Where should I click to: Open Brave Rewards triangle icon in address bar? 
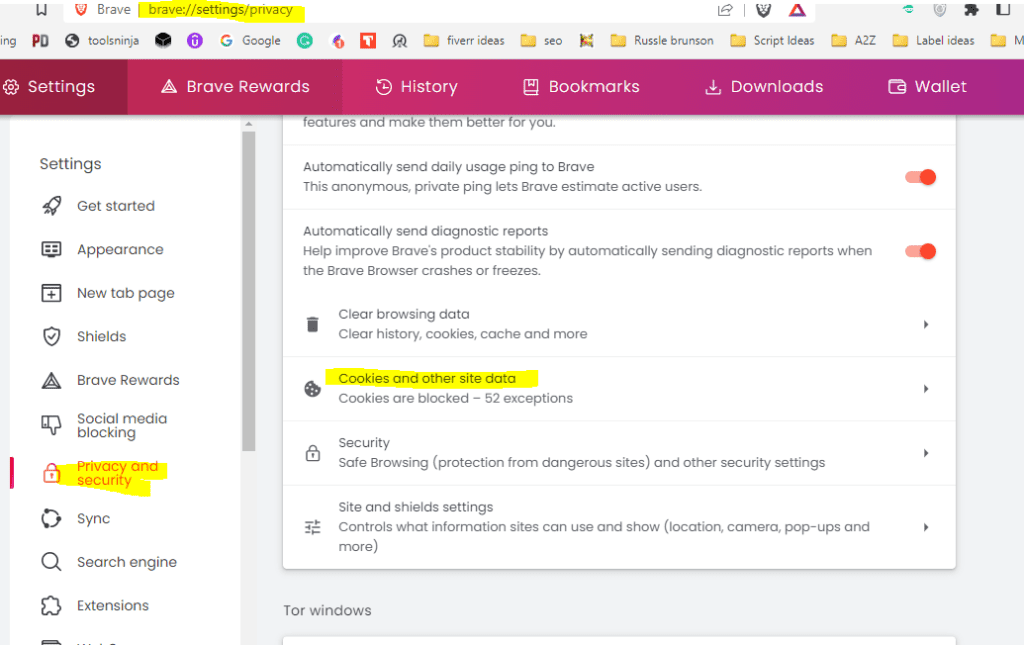797,10
